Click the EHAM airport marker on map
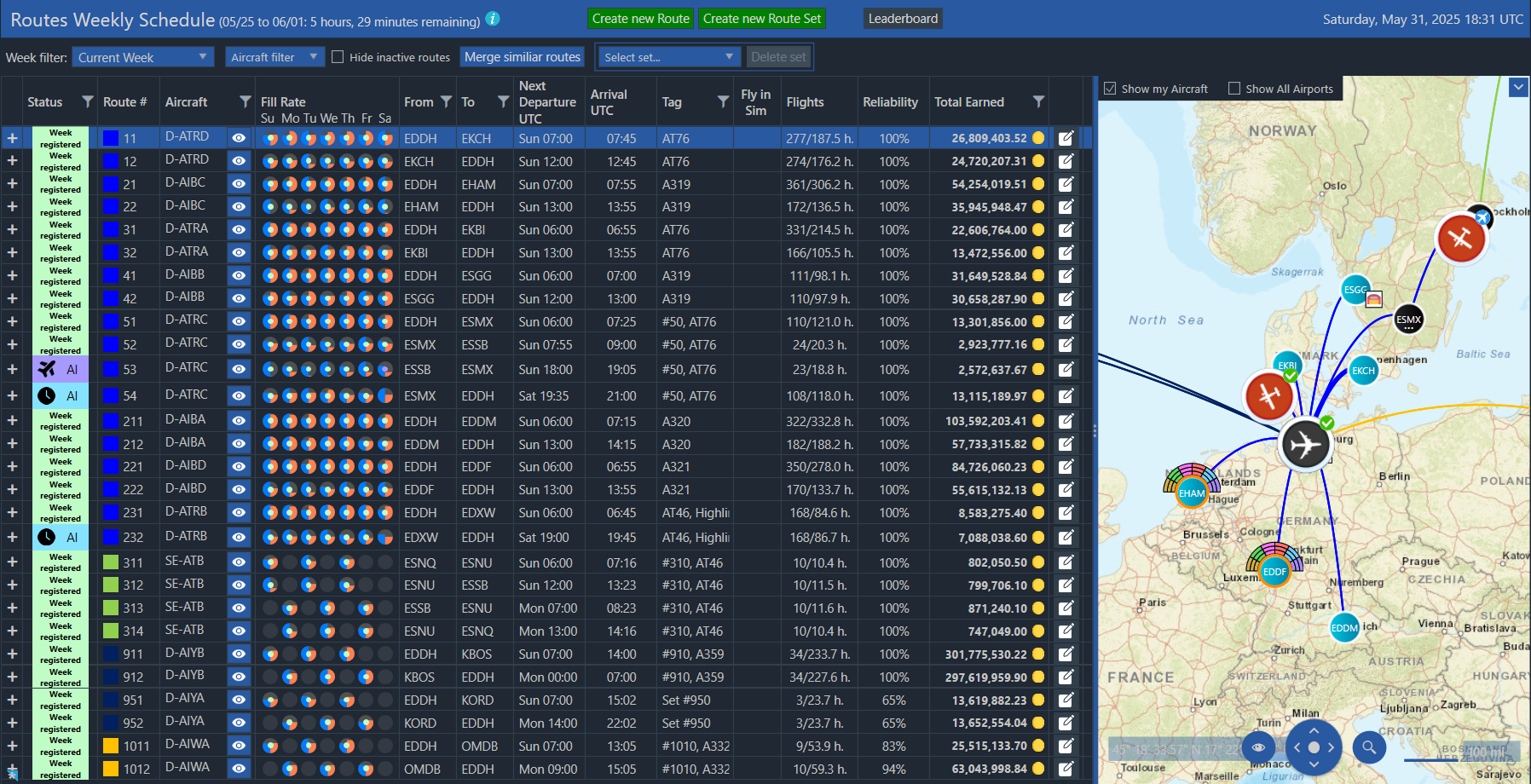The height and width of the screenshot is (784, 1531). 1191,493
